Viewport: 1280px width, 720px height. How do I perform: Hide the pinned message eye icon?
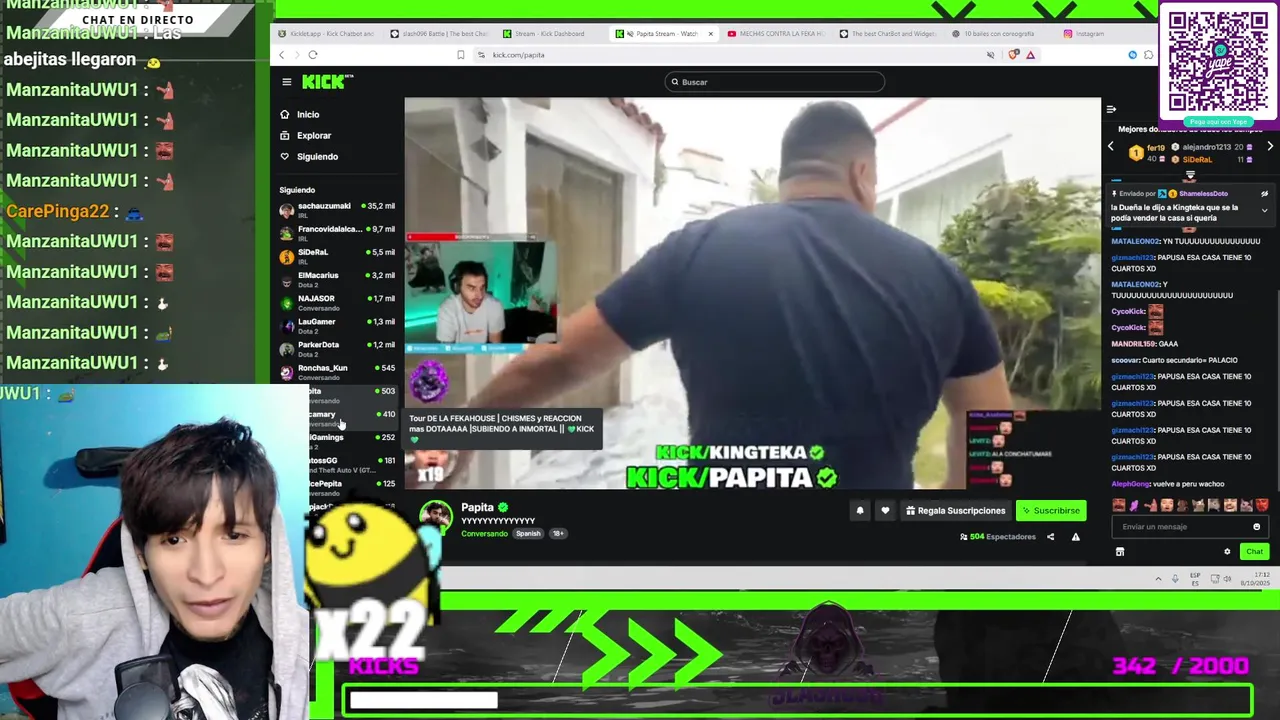[x=1264, y=194]
